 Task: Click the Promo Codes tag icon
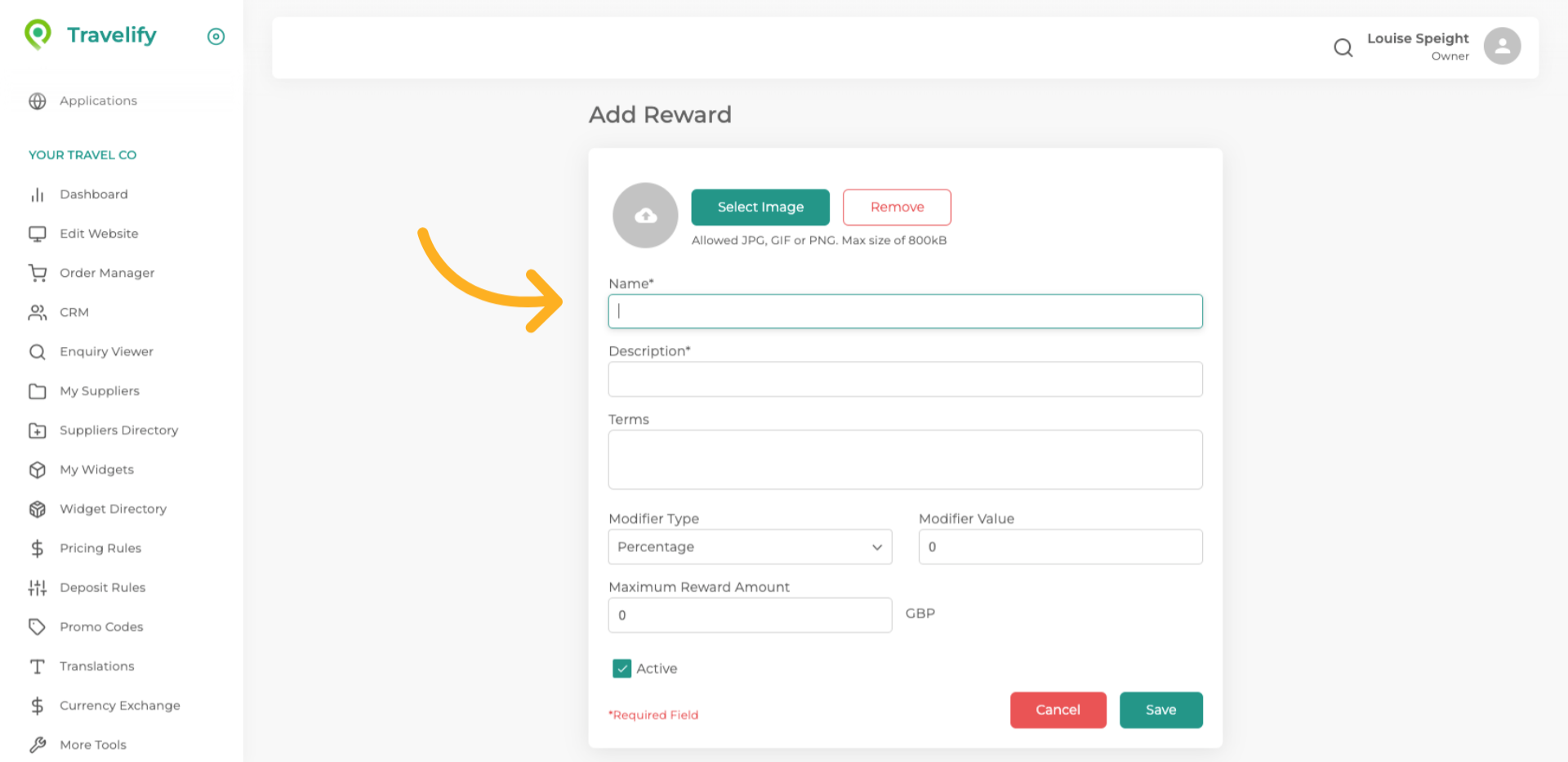coord(38,626)
